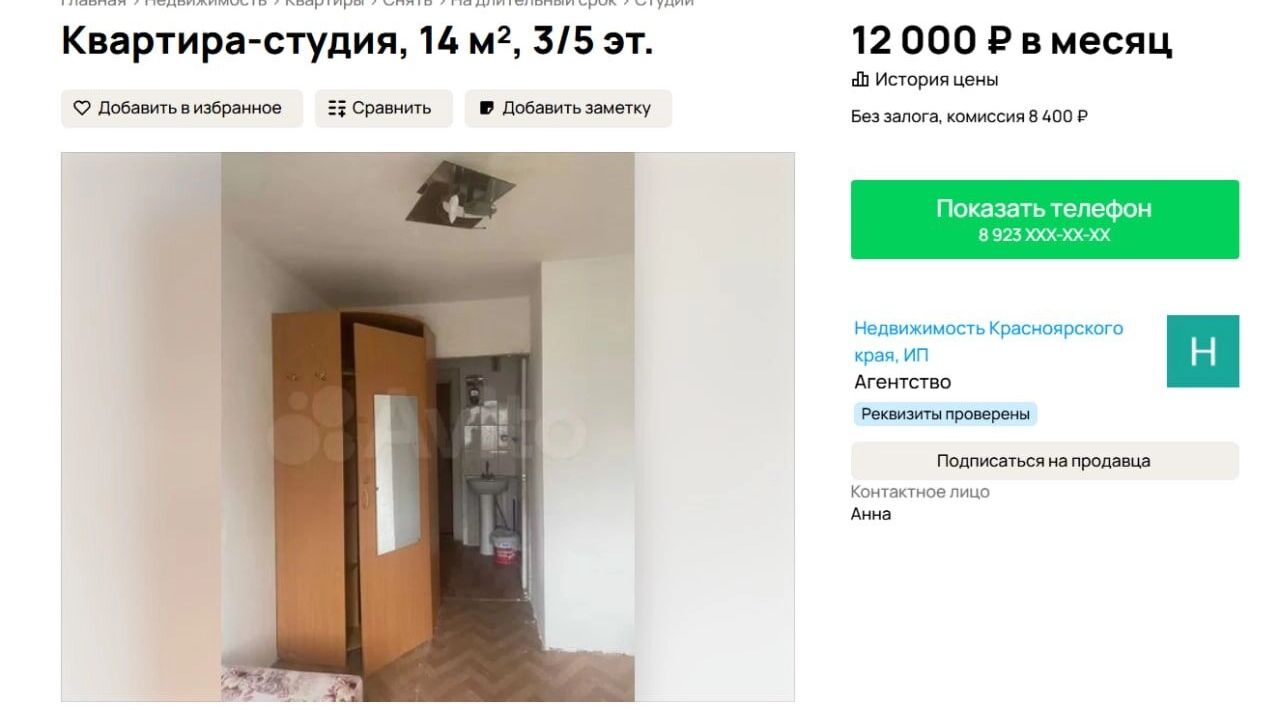Click the Реквизиты проверены badge
This screenshot has height=720, width=1280.
pyautogui.click(x=945, y=414)
